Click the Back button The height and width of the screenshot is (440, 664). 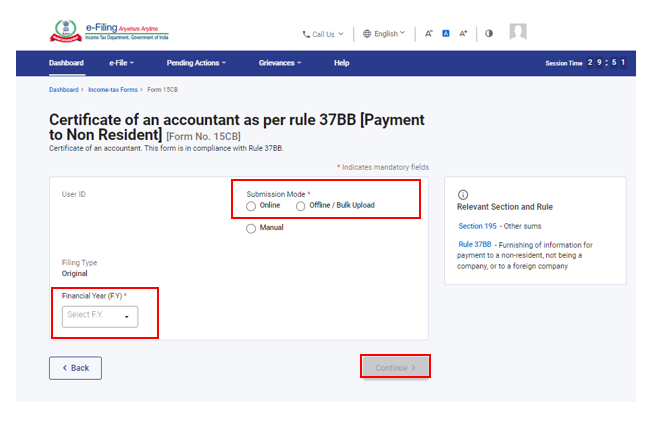[x=75, y=368]
